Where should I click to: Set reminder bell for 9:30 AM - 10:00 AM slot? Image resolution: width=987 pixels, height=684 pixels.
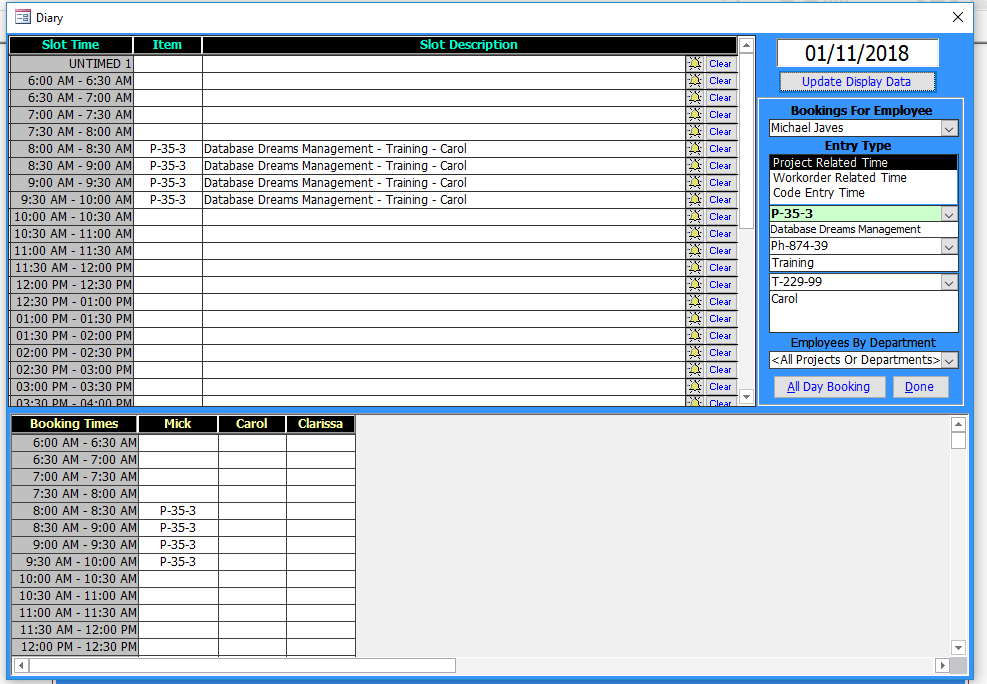pyautogui.click(x=694, y=199)
